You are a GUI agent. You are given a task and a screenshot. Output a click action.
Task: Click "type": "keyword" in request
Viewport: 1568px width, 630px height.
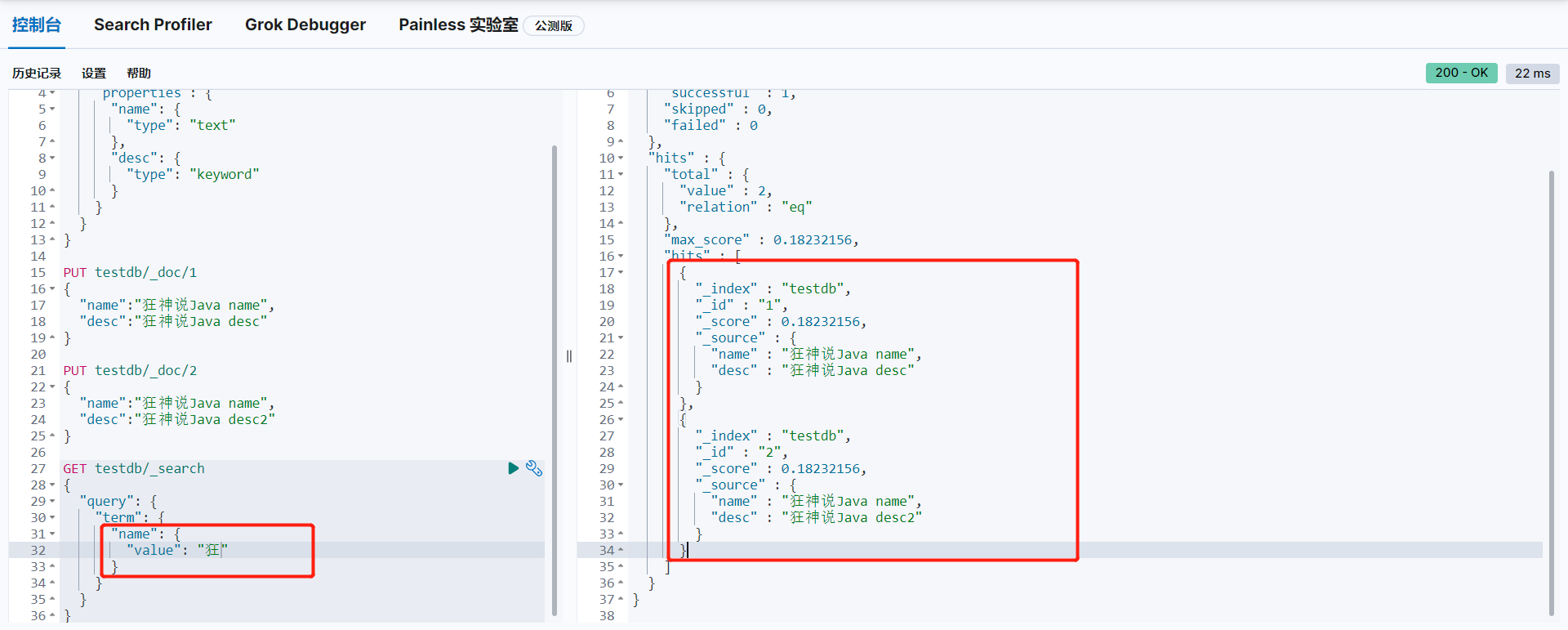point(193,174)
